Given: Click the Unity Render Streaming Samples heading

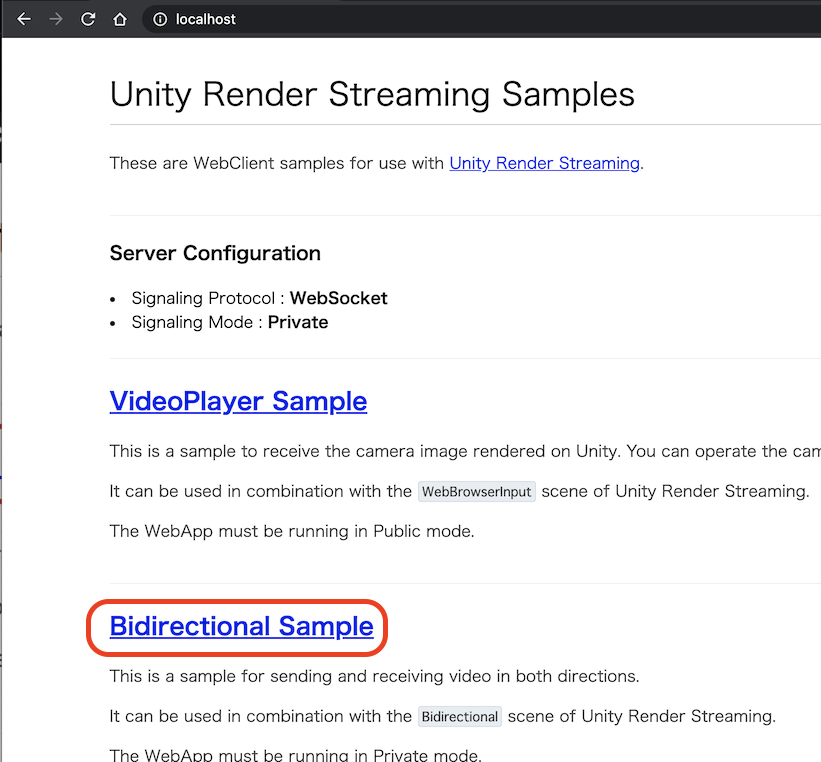Looking at the screenshot, I should [372, 94].
